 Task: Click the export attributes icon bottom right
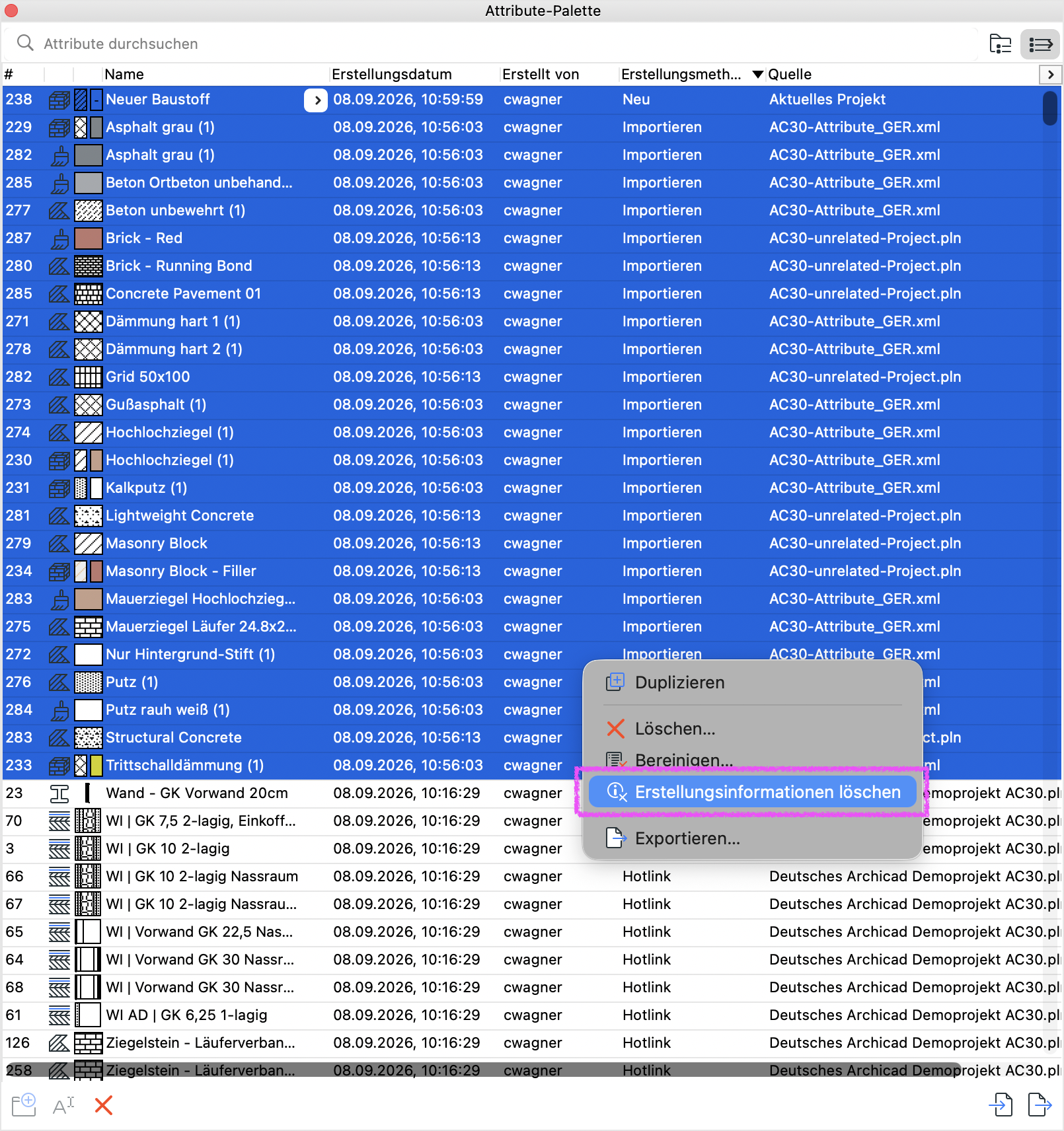pos(1040,1104)
